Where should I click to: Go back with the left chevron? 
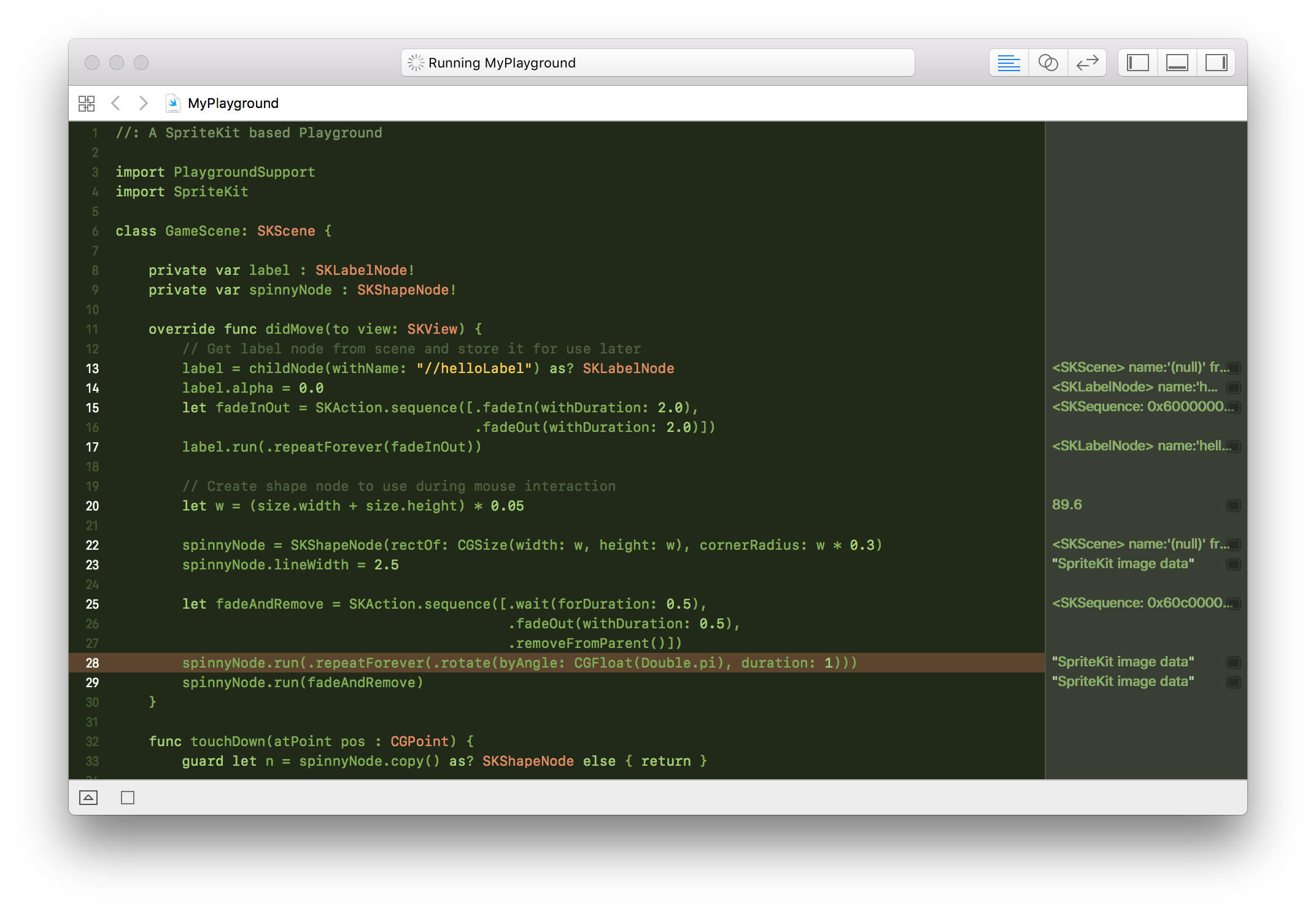point(115,103)
